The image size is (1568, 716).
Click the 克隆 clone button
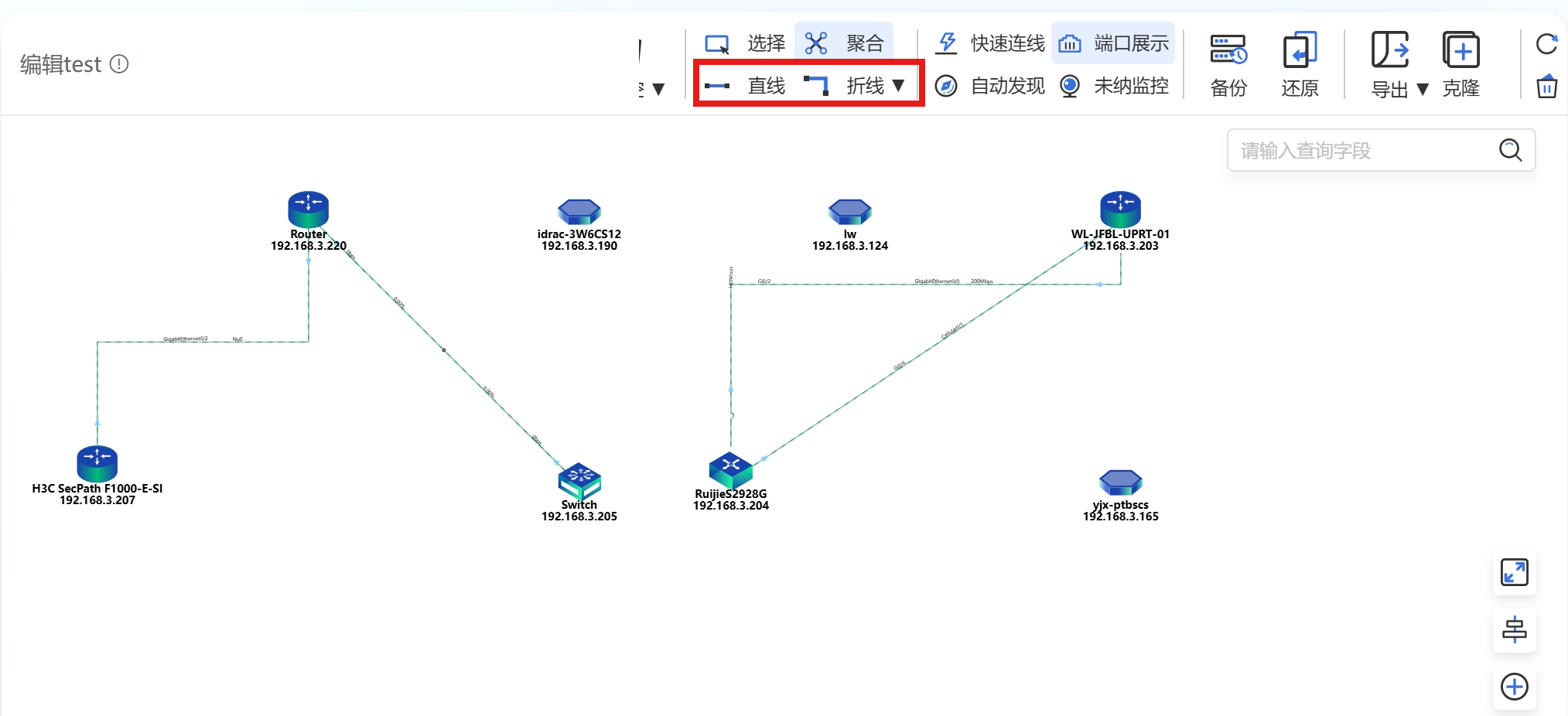(x=1460, y=65)
